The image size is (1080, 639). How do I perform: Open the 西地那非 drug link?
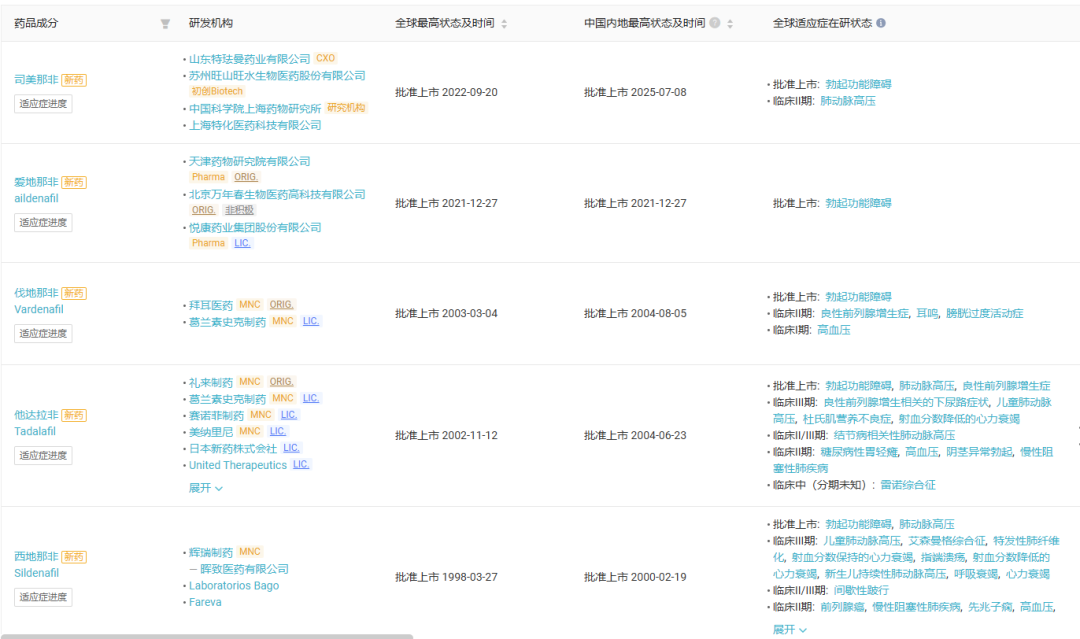36,556
